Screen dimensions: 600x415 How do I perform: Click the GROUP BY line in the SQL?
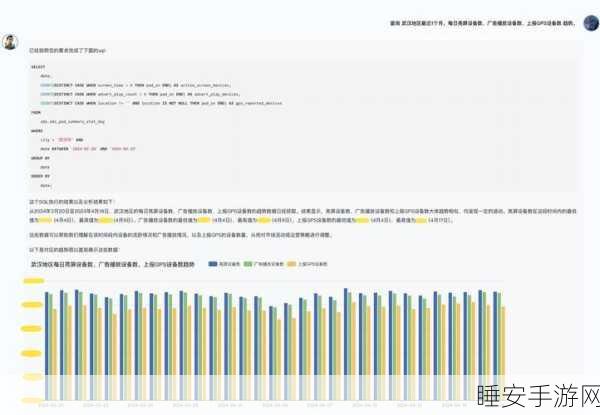(40, 158)
